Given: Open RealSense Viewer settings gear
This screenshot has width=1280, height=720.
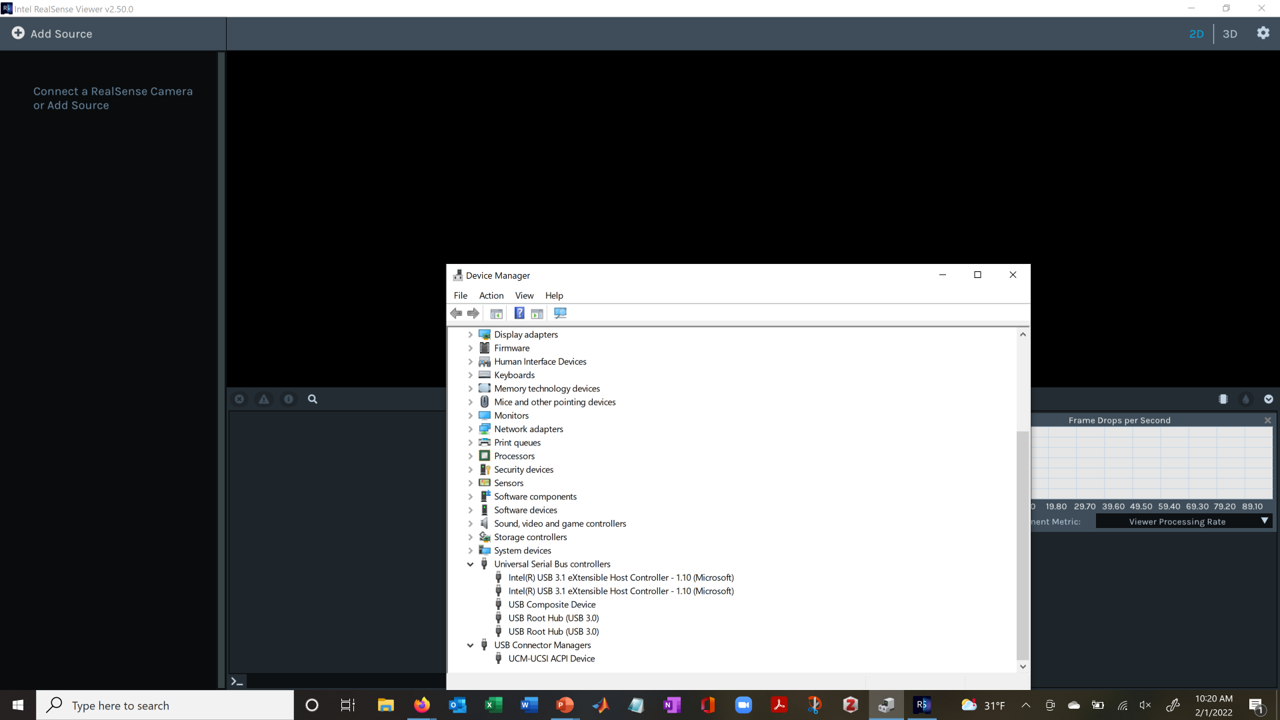Looking at the screenshot, I should (1263, 33).
